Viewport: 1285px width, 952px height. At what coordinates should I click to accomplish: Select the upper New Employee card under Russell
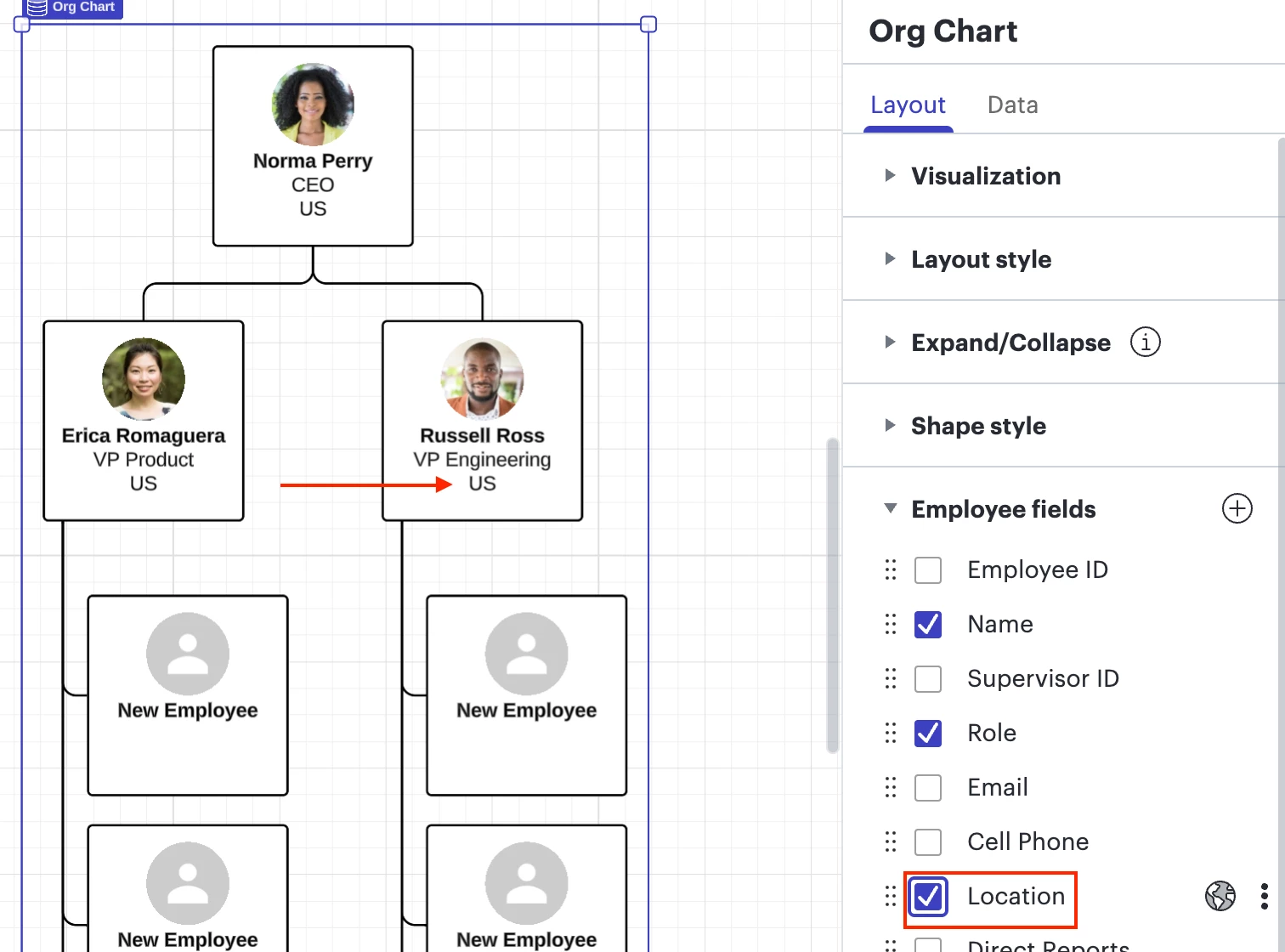point(527,695)
